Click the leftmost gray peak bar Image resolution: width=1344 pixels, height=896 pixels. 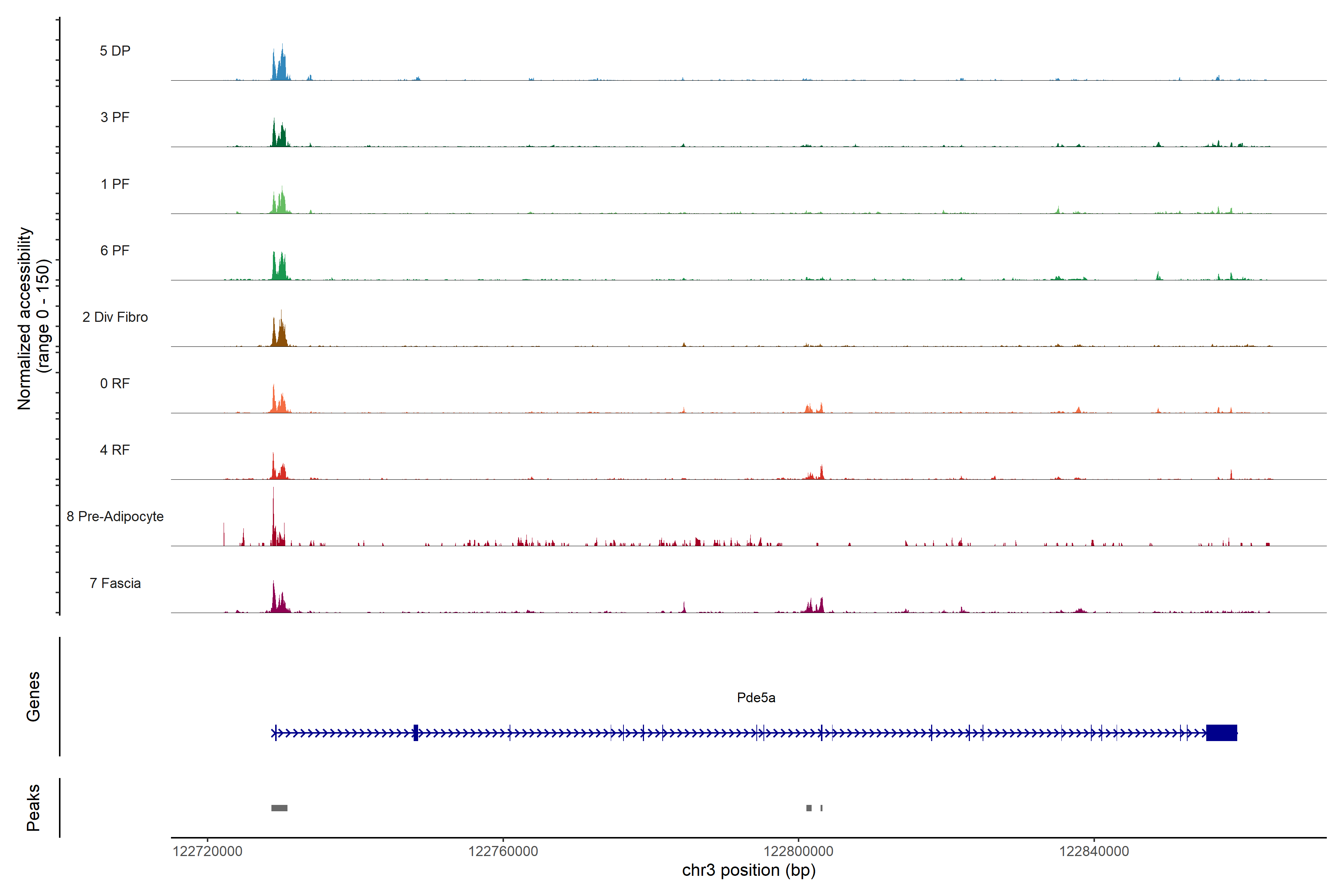279,808
